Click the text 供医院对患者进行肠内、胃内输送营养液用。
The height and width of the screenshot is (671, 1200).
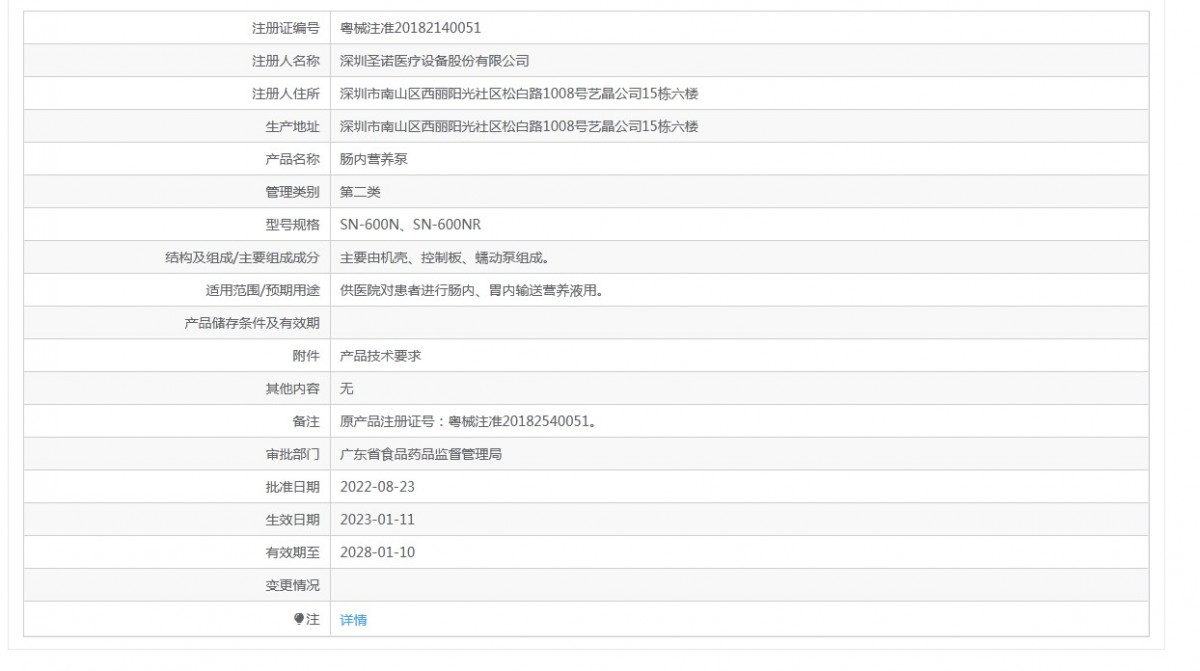click(x=473, y=291)
